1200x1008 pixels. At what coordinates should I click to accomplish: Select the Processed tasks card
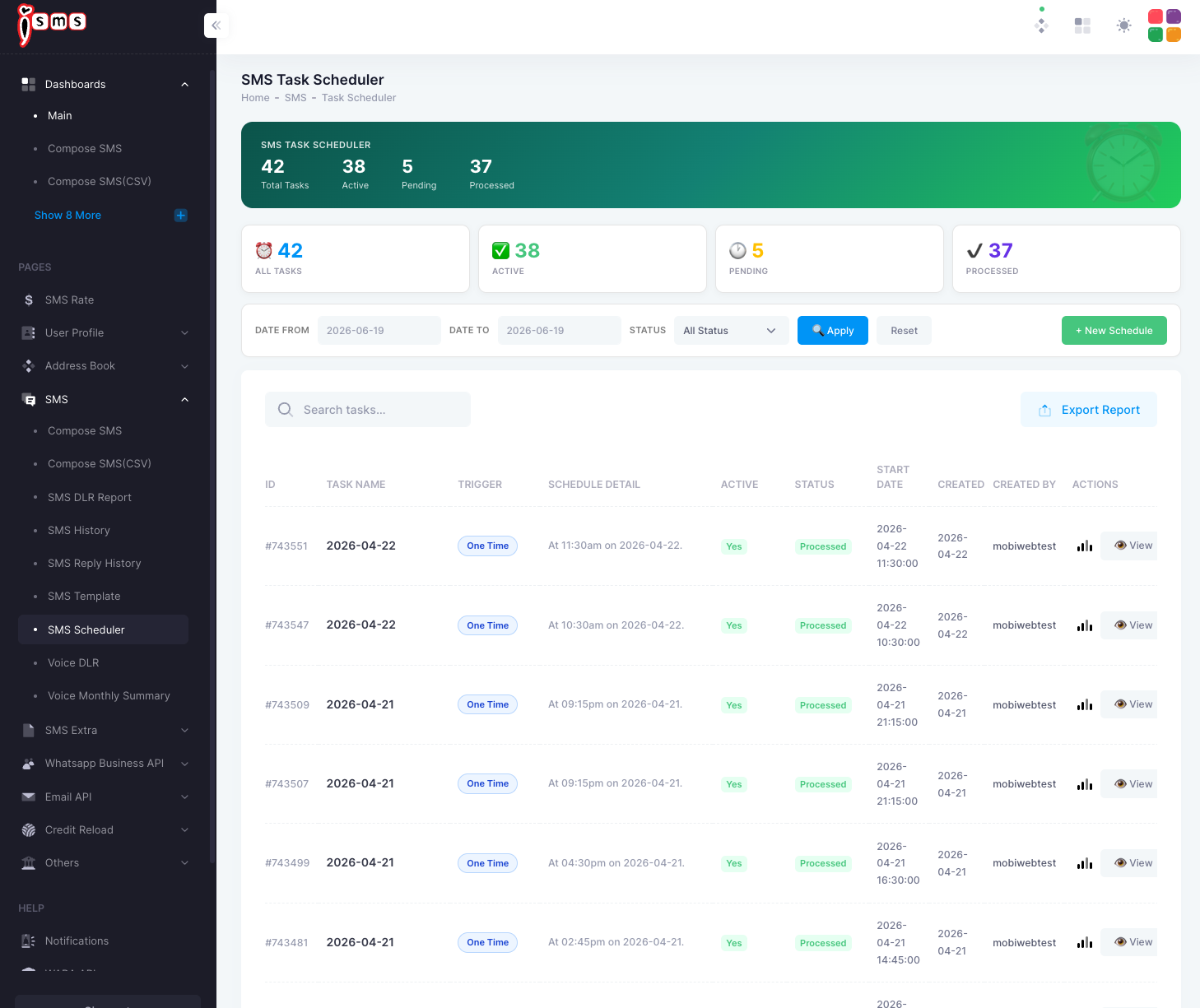pos(1067,259)
